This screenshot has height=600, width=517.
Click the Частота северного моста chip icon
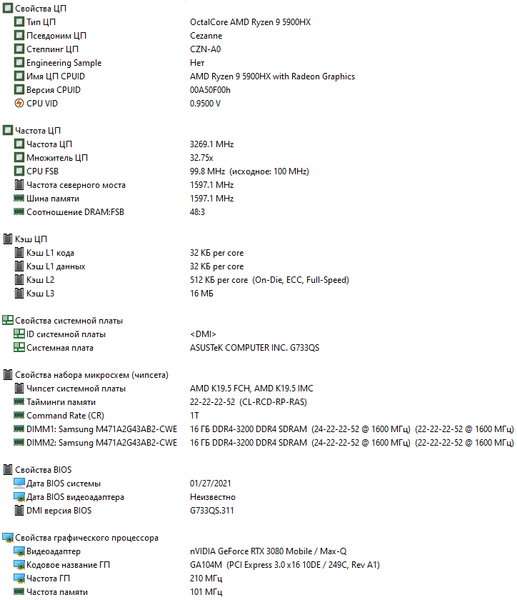pos(19,185)
